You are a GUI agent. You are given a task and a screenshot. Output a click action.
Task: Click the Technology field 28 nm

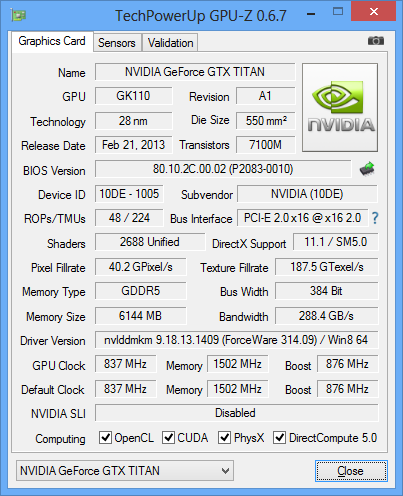pyautogui.click(x=133, y=121)
